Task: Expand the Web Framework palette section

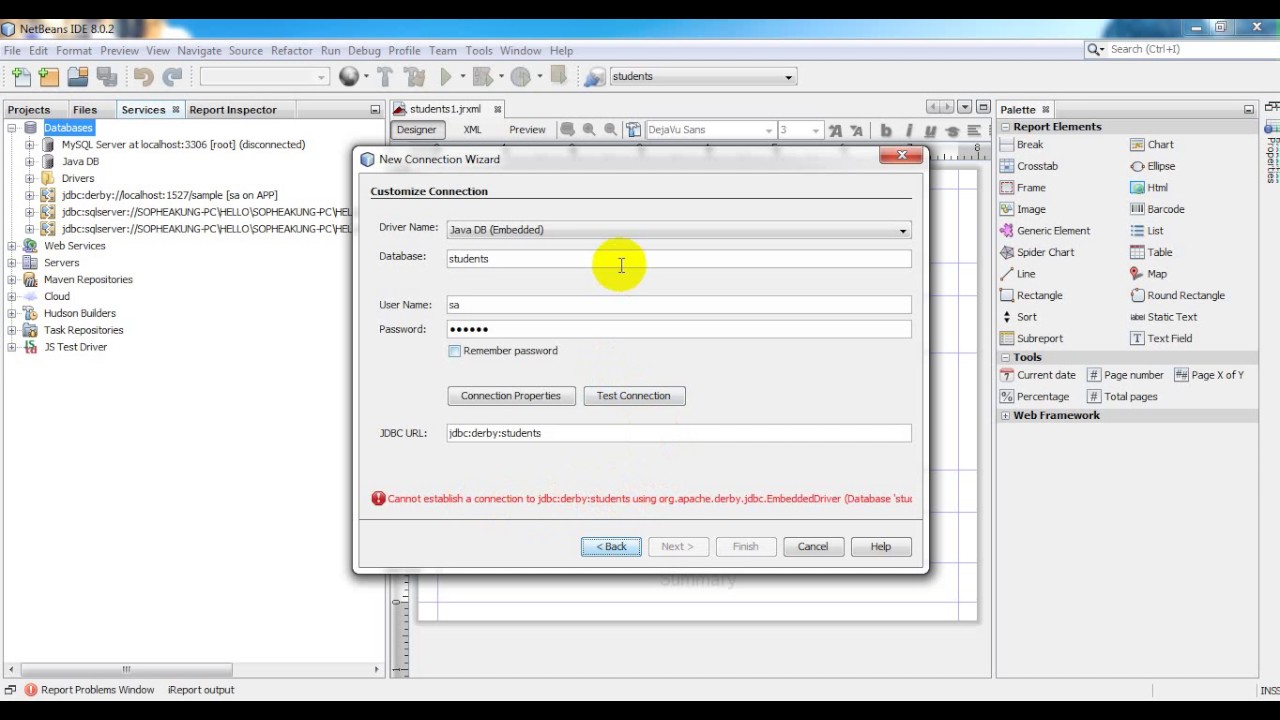Action: tap(1005, 415)
